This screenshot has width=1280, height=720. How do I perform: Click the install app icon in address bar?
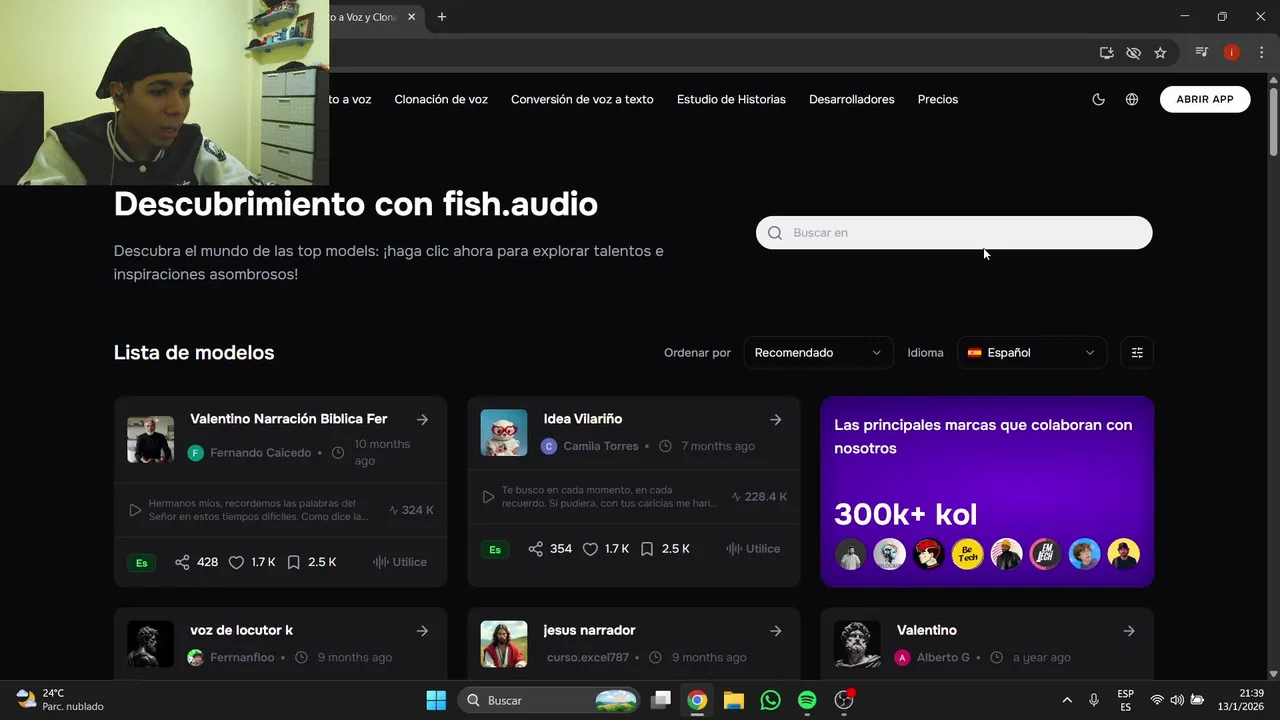(x=1106, y=53)
